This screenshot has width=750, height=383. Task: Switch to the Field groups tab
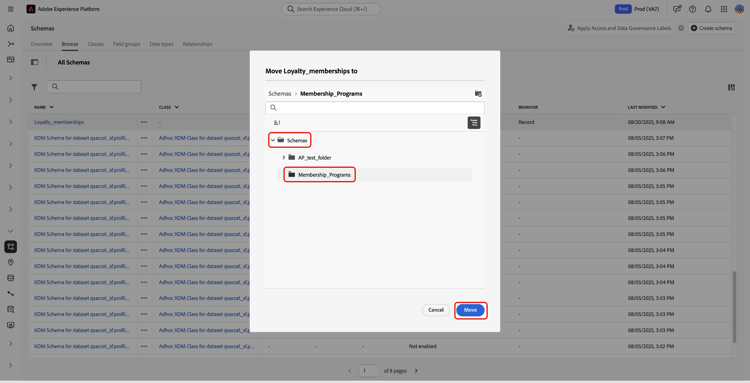coord(127,44)
